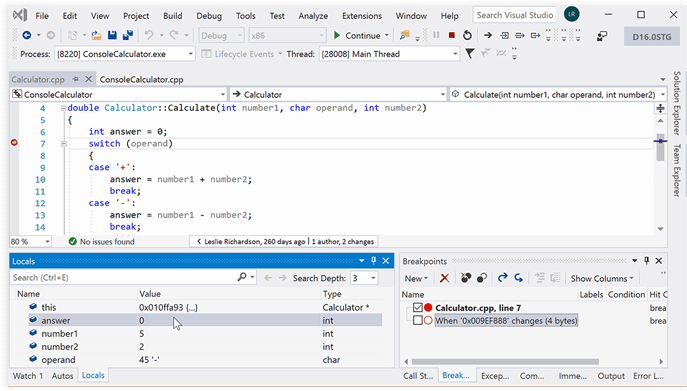Switch to the Autos tab

click(x=62, y=376)
